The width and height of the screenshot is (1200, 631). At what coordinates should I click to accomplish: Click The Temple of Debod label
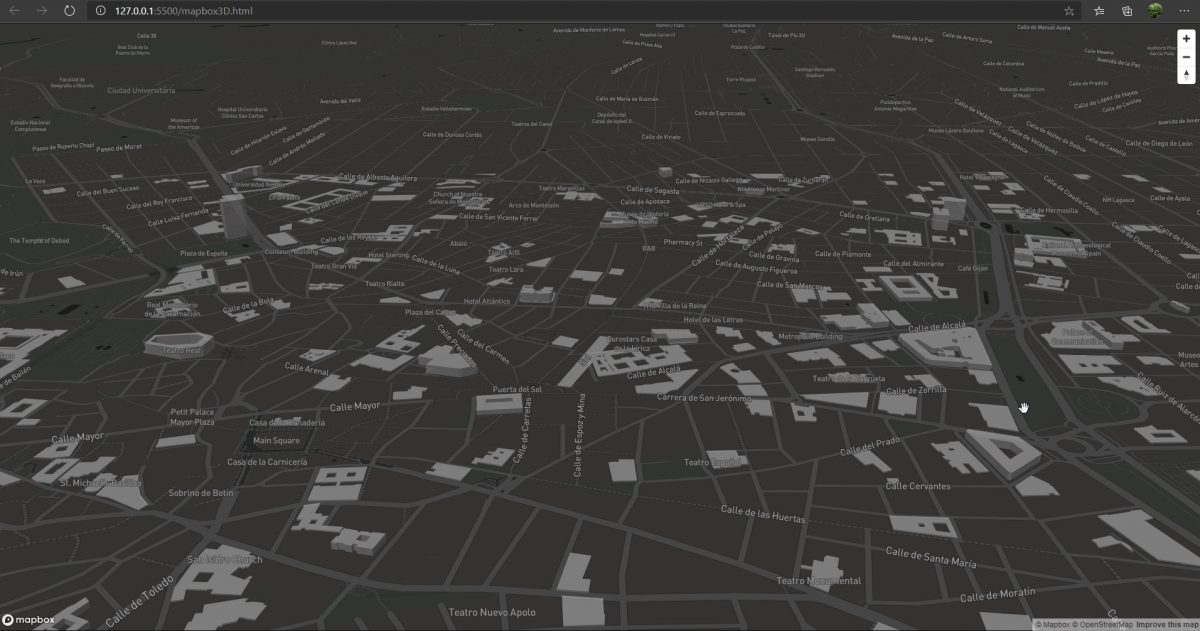[x=40, y=241]
